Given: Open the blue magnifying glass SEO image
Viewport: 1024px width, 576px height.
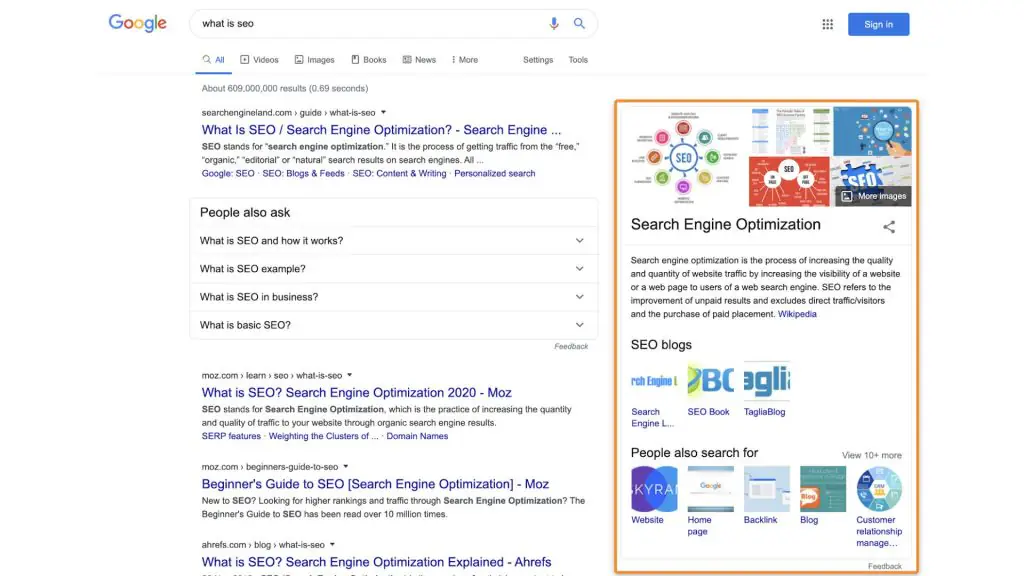Looking at the screenshot, I should tap(872, 132).
